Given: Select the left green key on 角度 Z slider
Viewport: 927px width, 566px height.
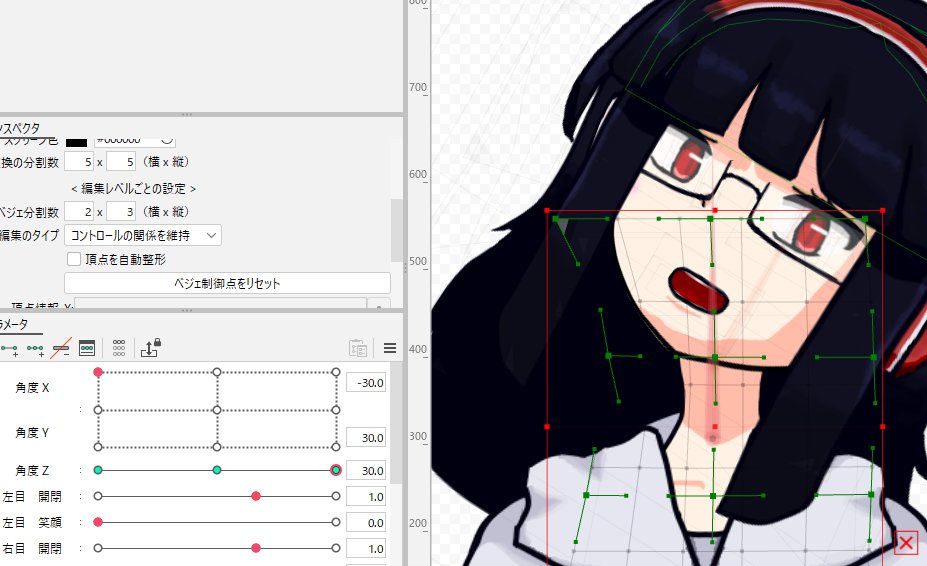Looking at the screenshot, I should point(98,470).
